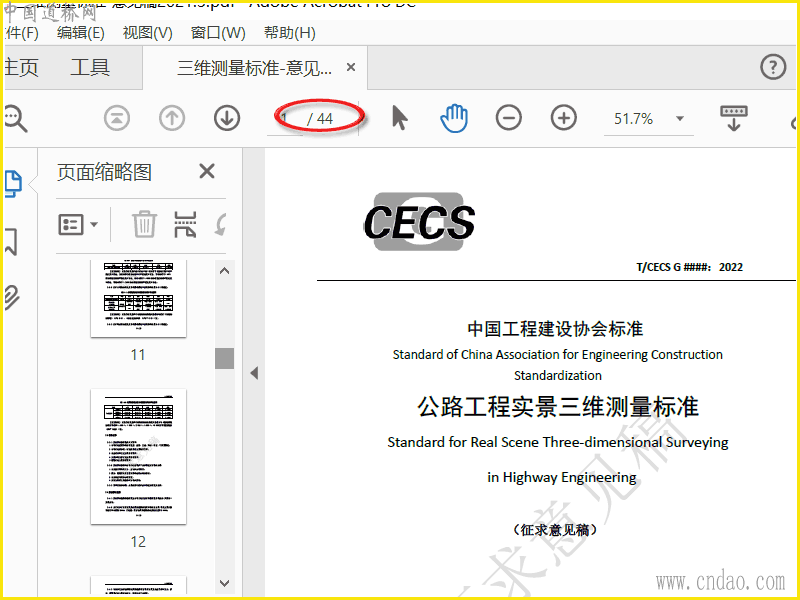Click the search magnifier icon
Image resolution: width=800 pixels, height=600 pixels.
tap(15, 119)
